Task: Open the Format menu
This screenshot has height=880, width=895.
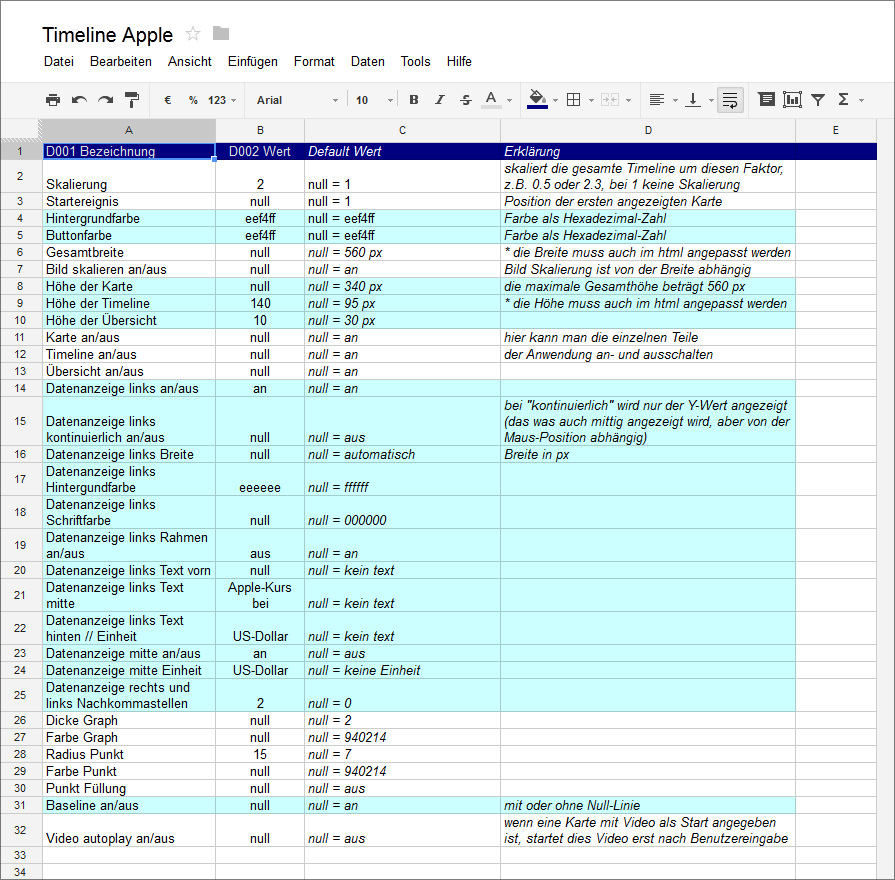Action: tap(314, 62)
